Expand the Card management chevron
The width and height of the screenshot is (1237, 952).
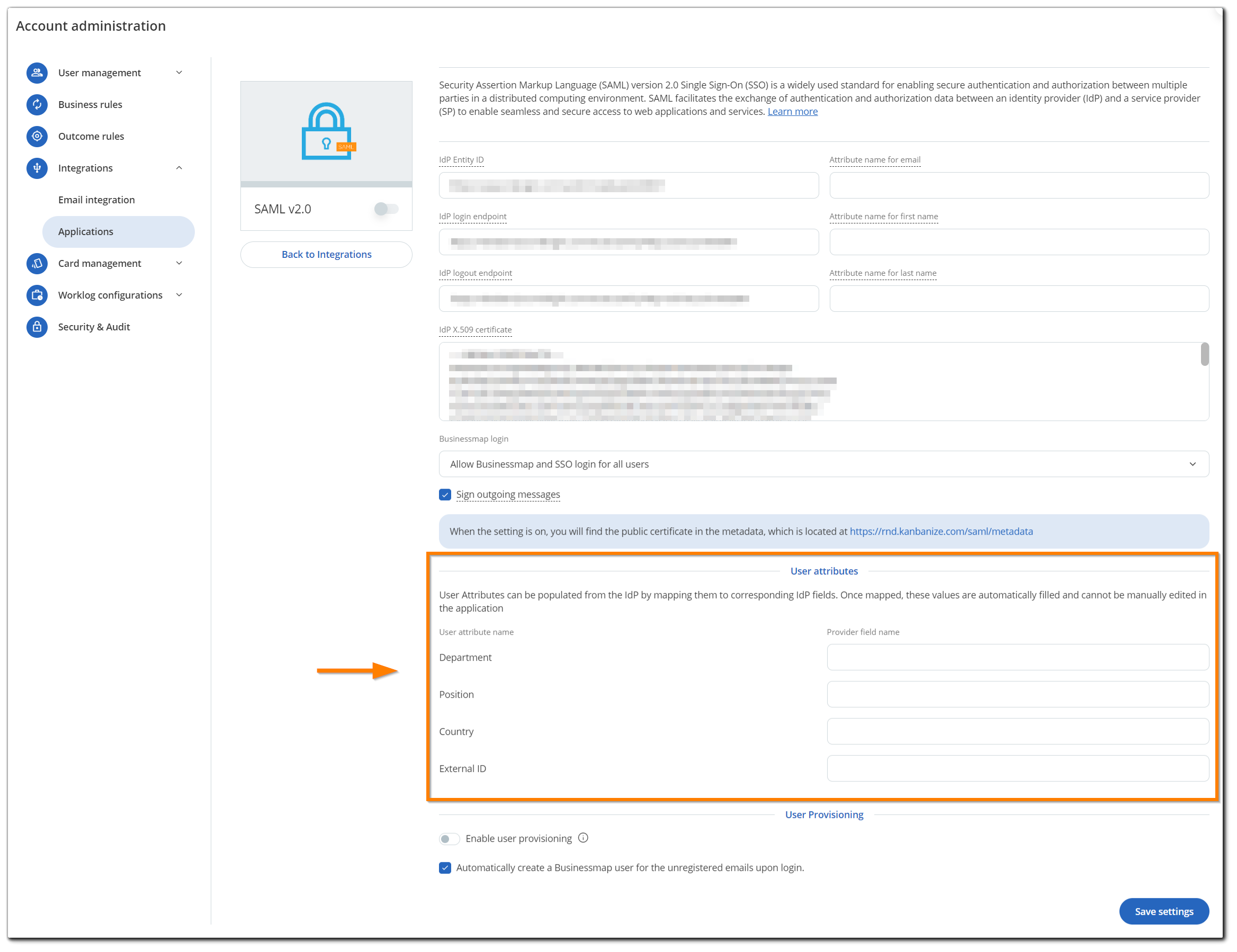click(179, 263)
